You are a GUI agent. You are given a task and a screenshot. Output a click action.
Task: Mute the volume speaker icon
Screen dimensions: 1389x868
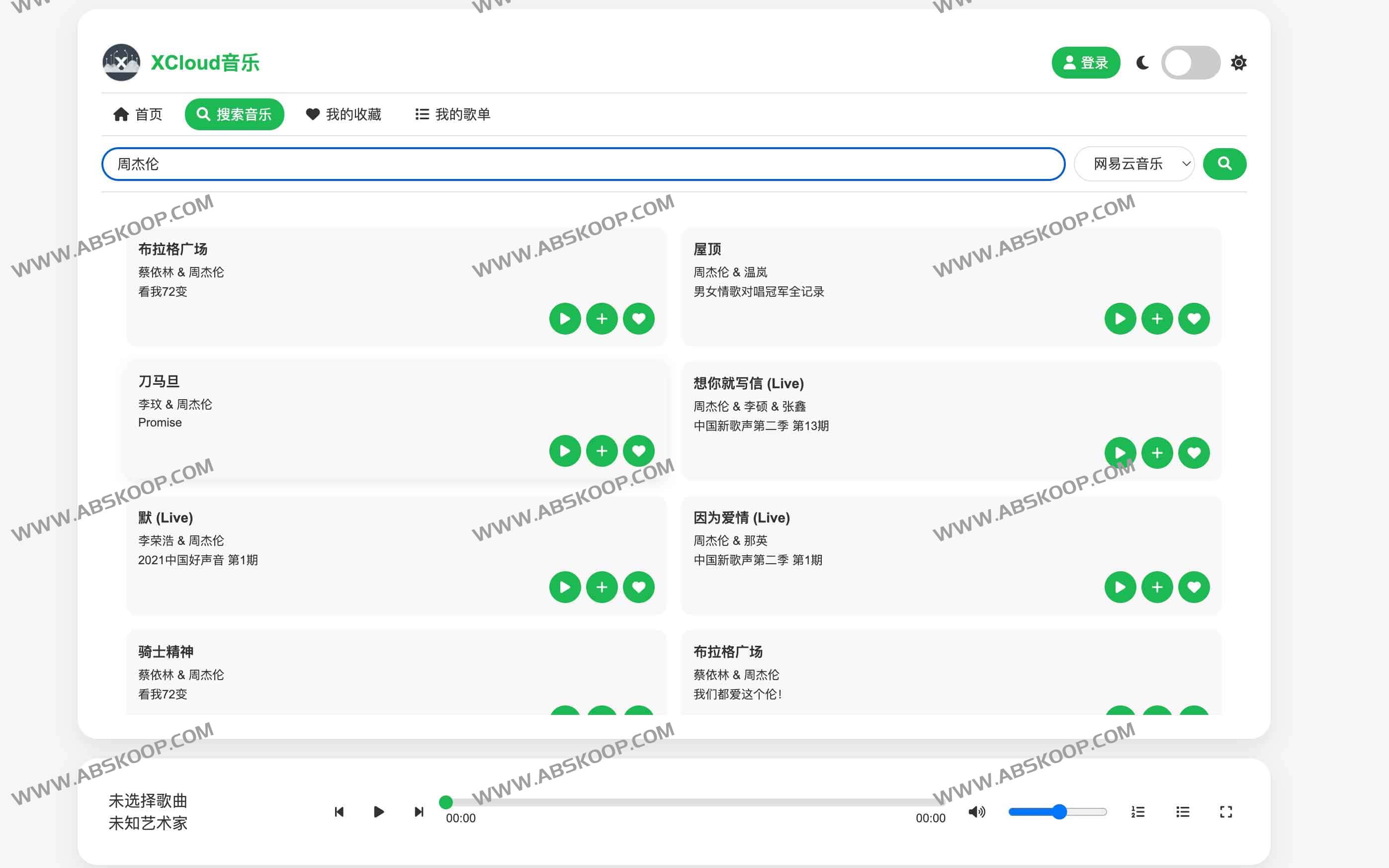(976, 812)
